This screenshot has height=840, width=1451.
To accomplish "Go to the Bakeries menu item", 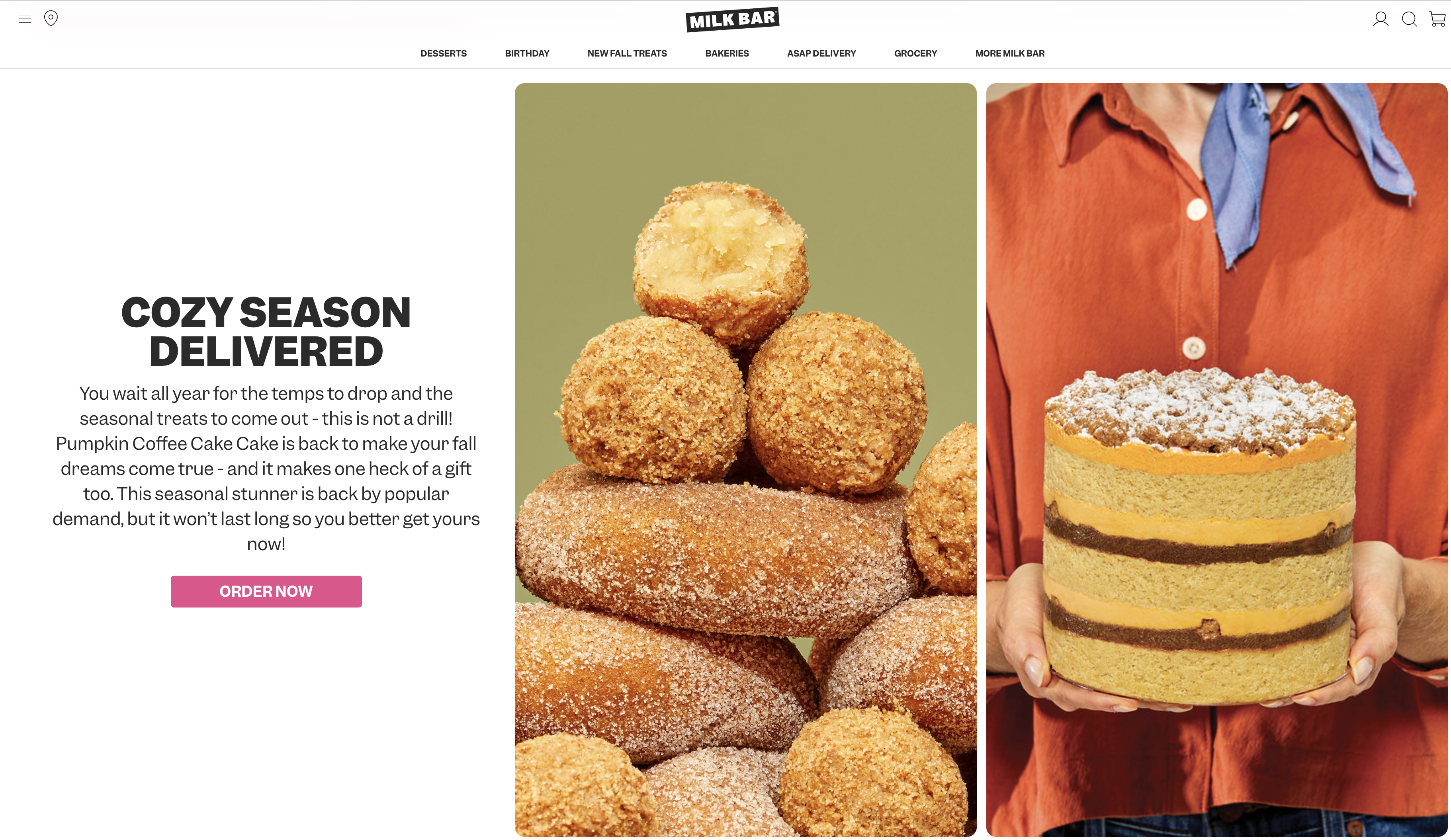I will coord(727,53).
